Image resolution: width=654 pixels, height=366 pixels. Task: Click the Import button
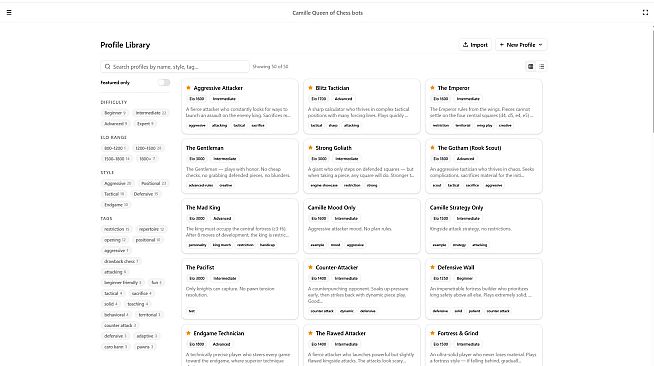[475, 45]
